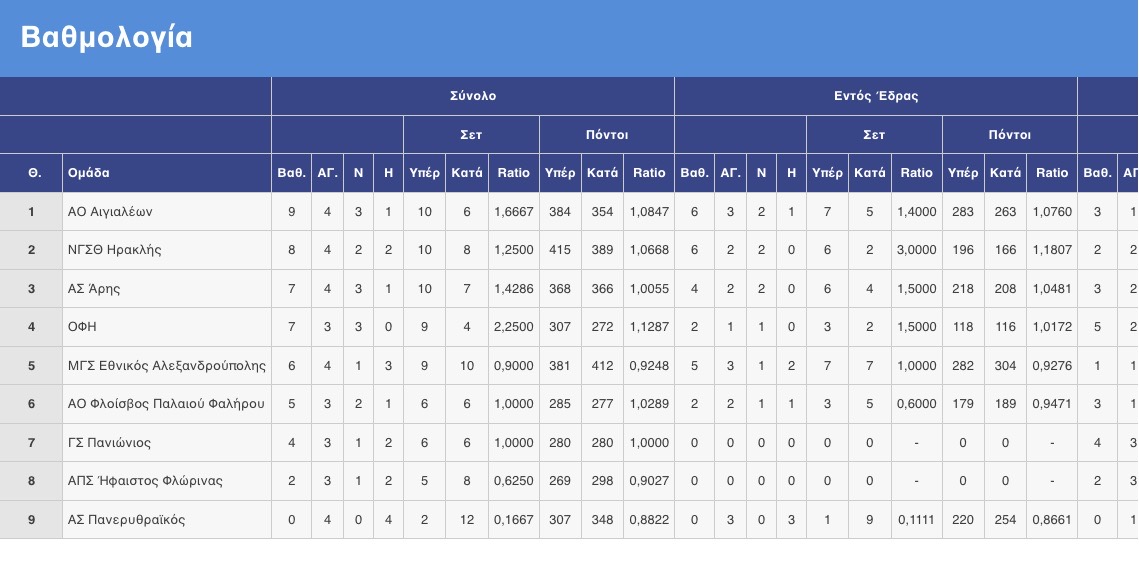
Task: Click ΑΟ Αιγιαλέων overall set ratio 1,6667
Action: [514, 211]
